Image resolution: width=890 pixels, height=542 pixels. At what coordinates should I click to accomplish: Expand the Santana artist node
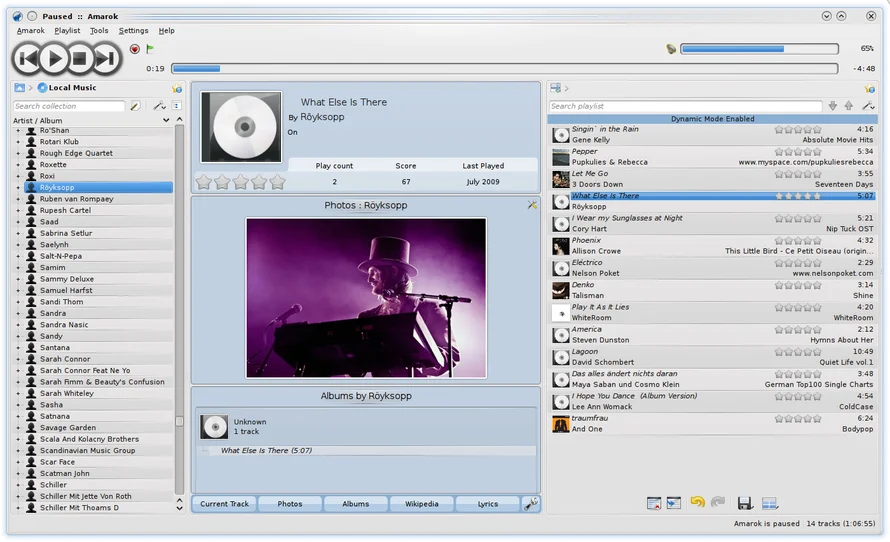click(18, 347)
